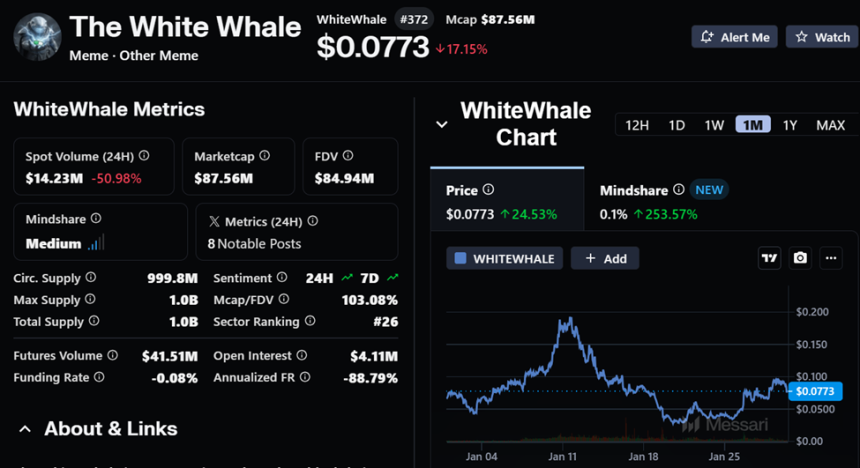Click info icon next to Marketcap

coord(262,156)
